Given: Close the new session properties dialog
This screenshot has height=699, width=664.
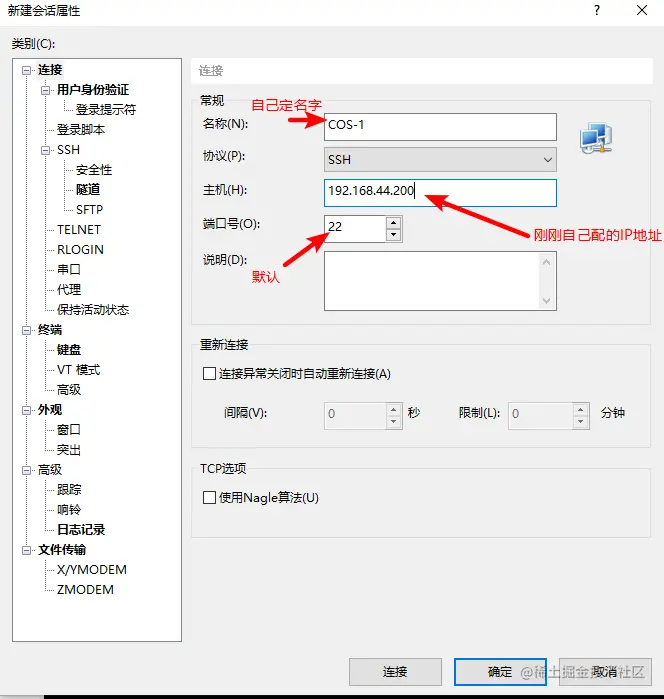Looking at the screenshot, I should tap(642, 10).
